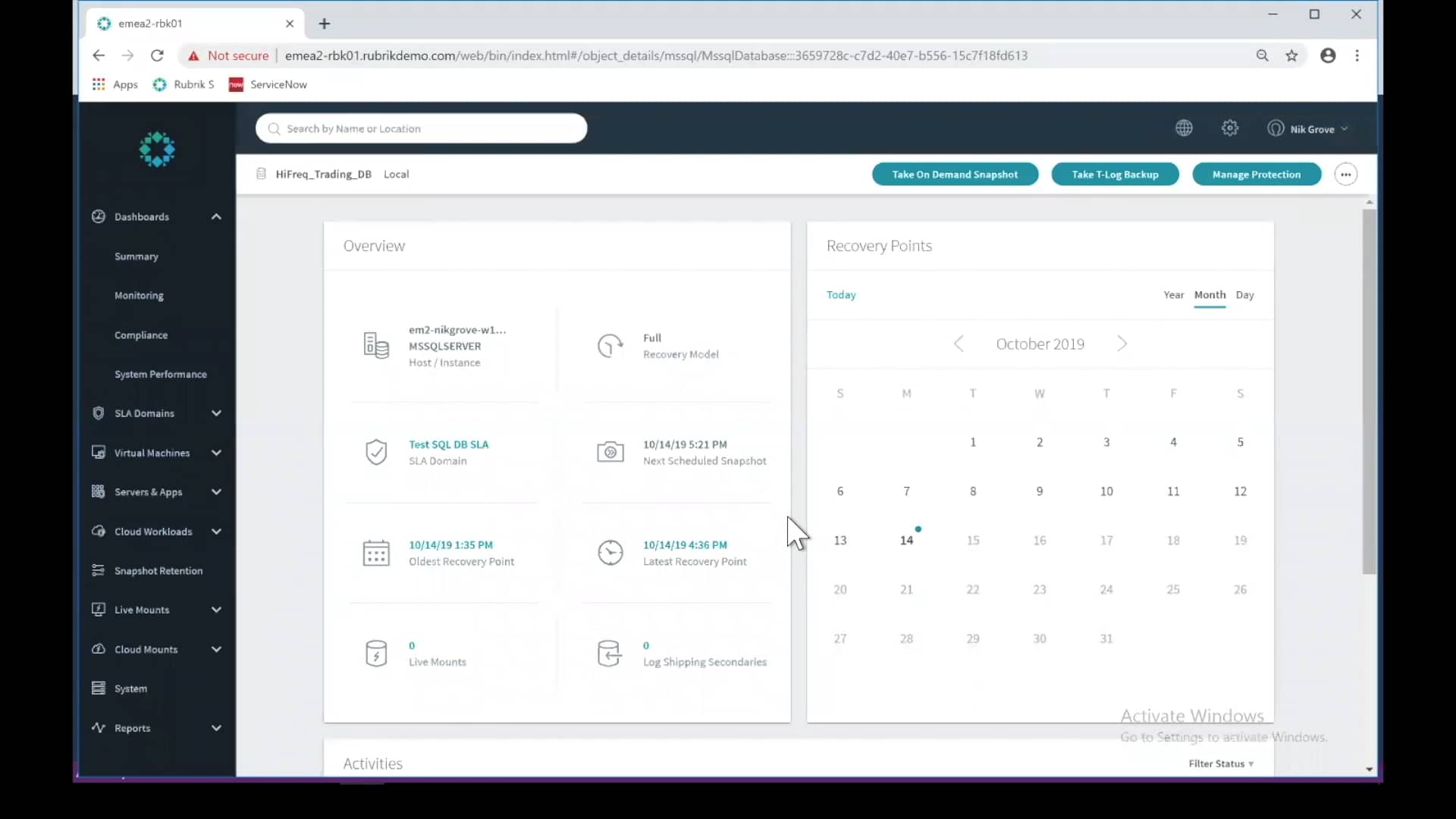This screenshot has height=819, width=1456.
Task: Open the Compliance dashboard entry
Action: (x=141, y=335)
